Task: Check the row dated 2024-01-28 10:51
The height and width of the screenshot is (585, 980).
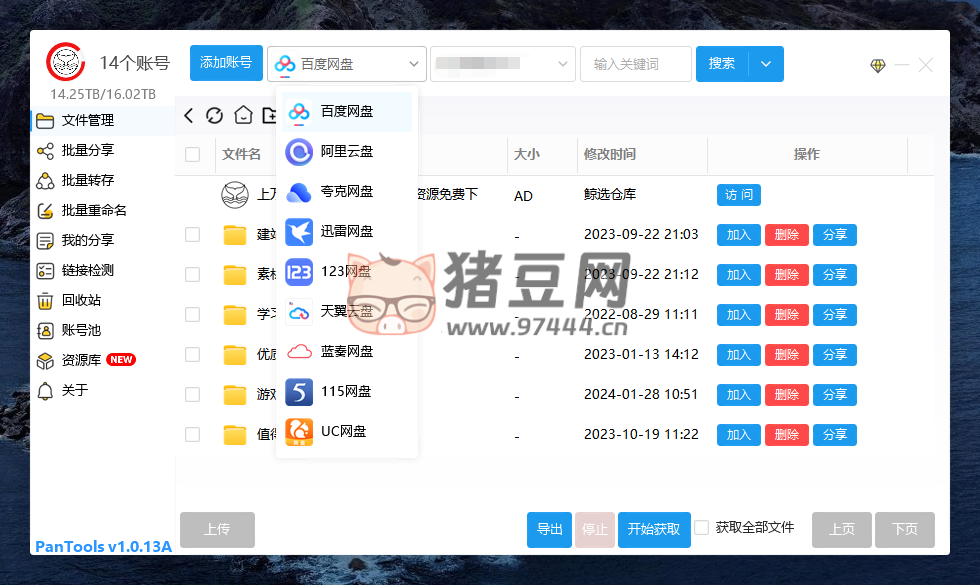Action: point(192,394)
